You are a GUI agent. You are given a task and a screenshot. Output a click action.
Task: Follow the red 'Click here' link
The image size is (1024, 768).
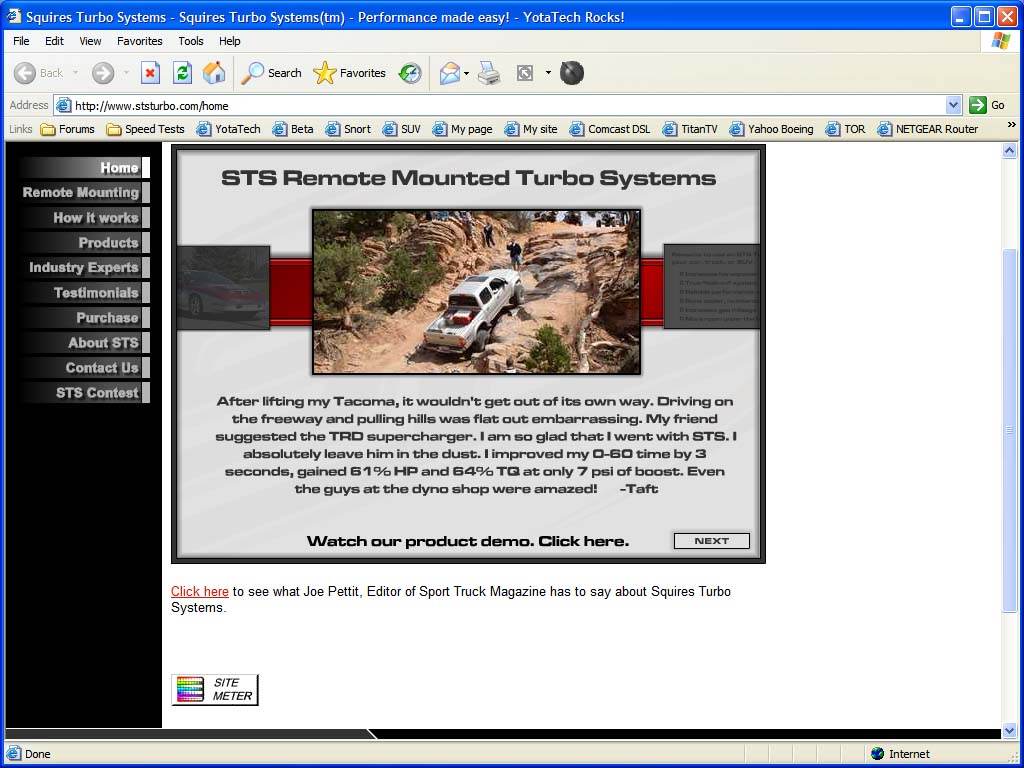(199, 592)
